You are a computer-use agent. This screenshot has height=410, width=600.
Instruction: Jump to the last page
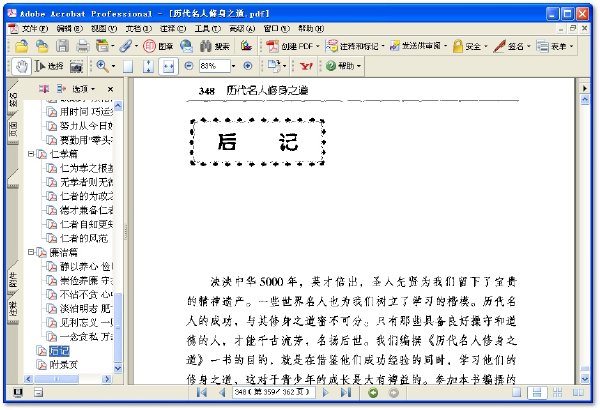click(x=346, y=392)
